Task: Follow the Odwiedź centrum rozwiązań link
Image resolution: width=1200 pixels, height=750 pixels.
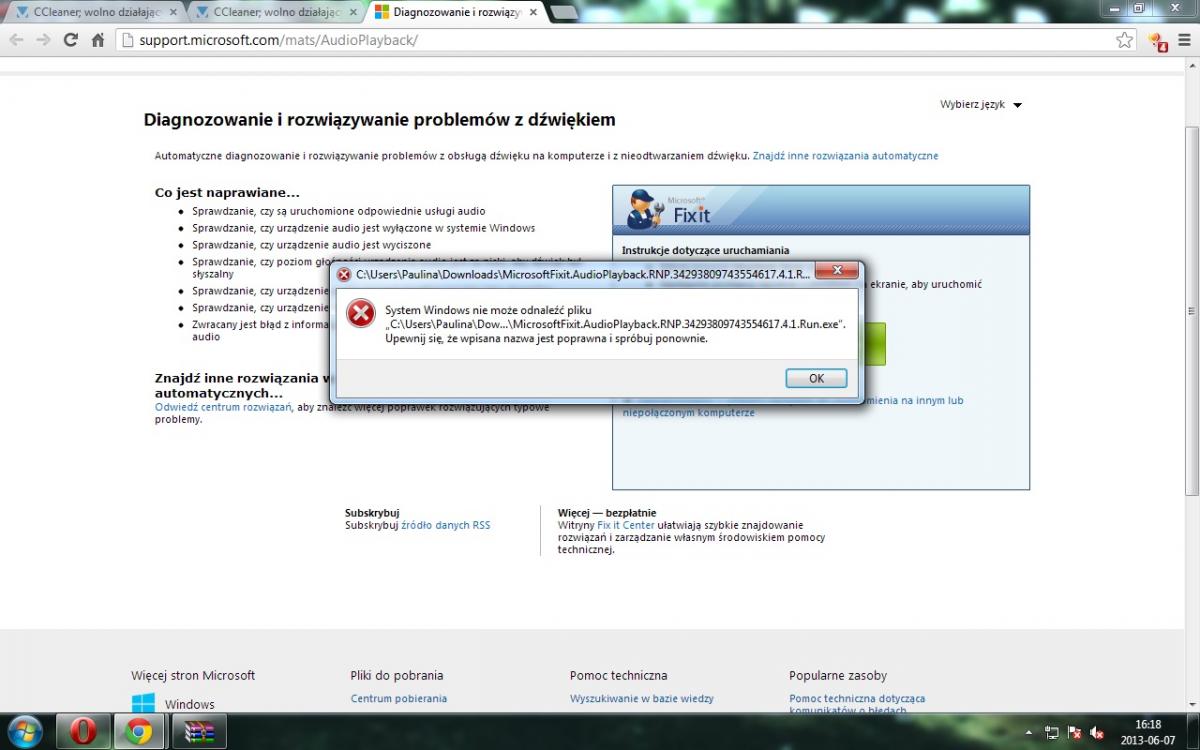Action: coord(223,407)
